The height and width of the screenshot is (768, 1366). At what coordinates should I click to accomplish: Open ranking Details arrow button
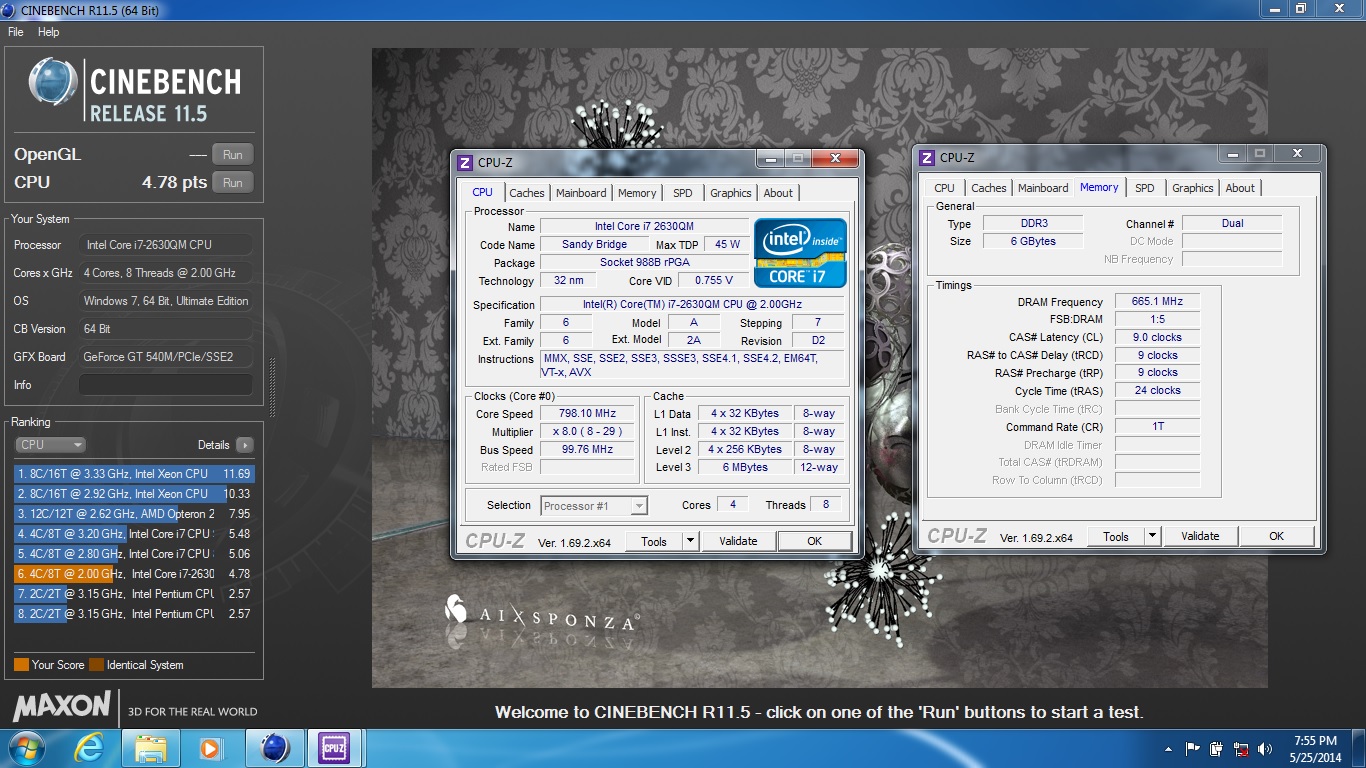coord(245,445)
